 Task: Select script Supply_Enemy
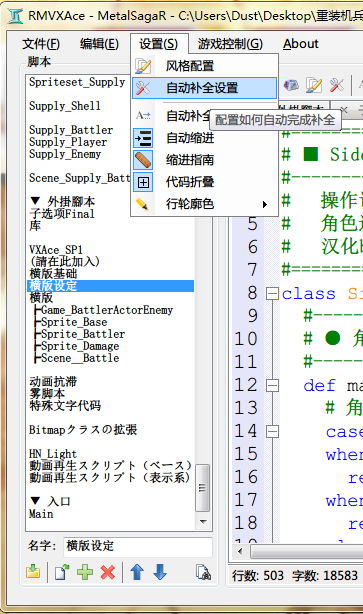65,154
